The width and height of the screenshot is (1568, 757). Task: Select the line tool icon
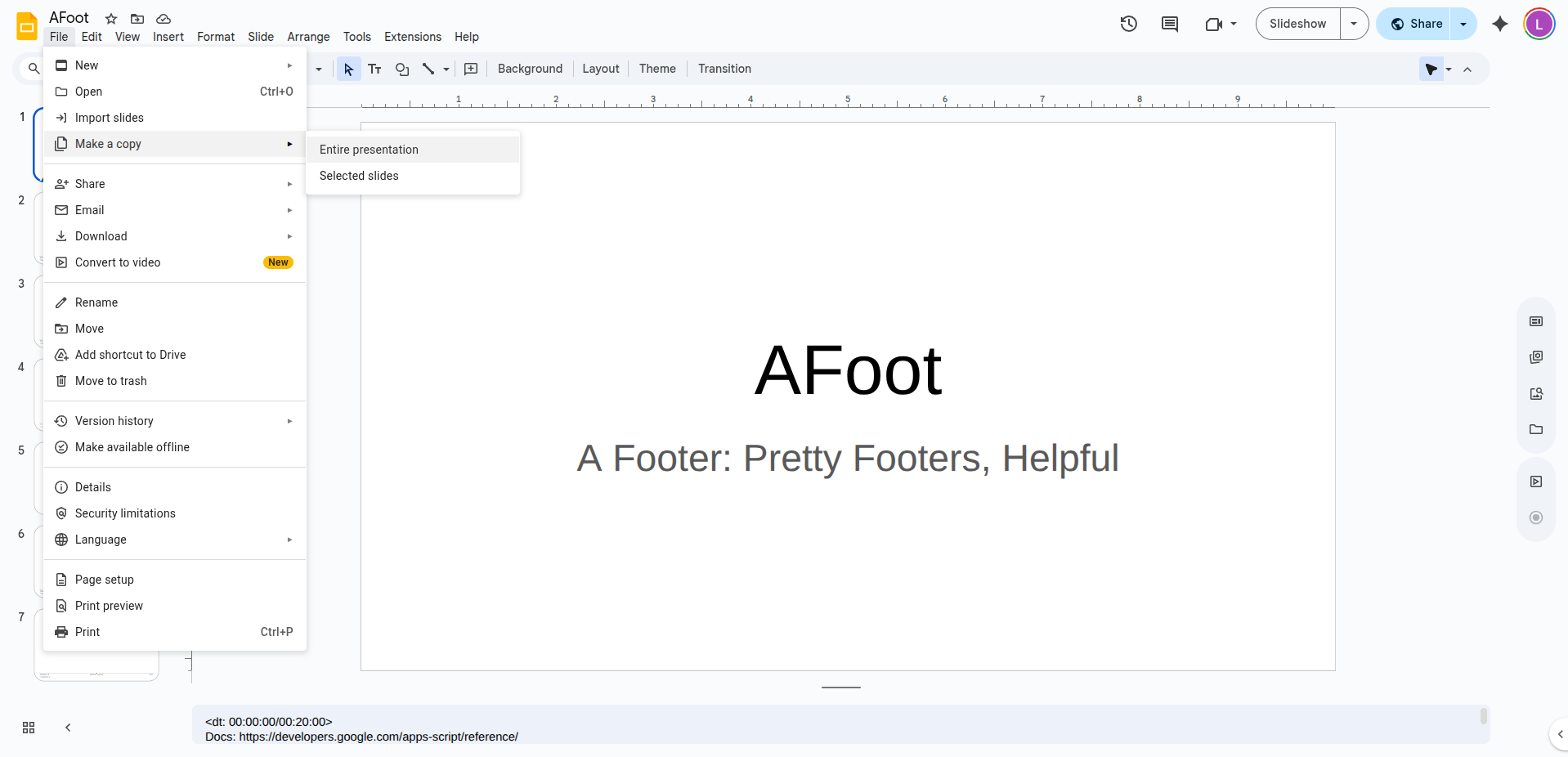click(428, 69)
